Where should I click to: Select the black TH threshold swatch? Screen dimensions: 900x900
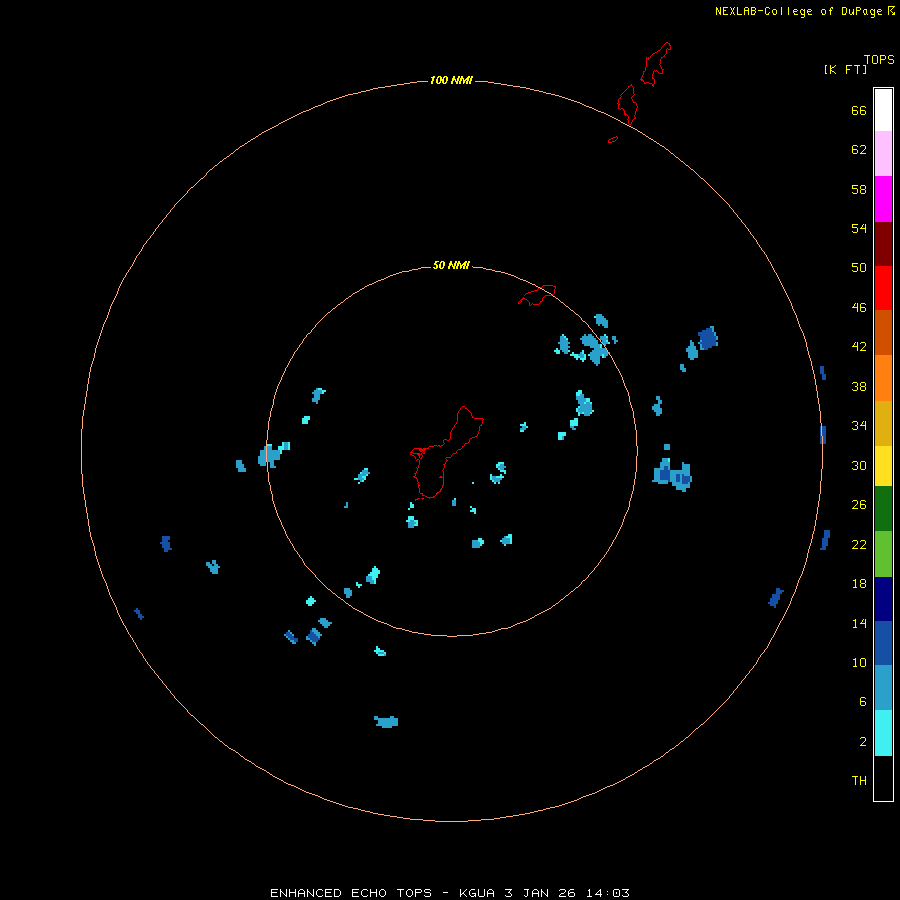883,778
